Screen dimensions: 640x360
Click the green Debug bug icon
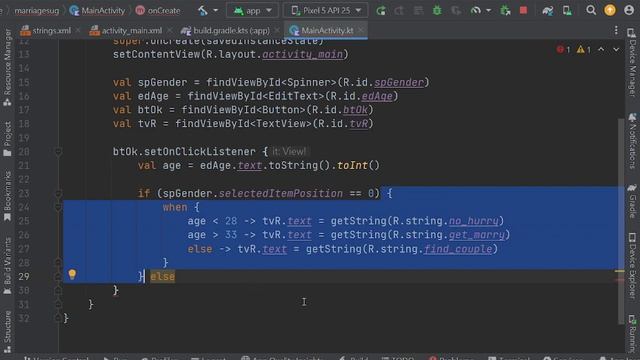(x=437, y=11)
